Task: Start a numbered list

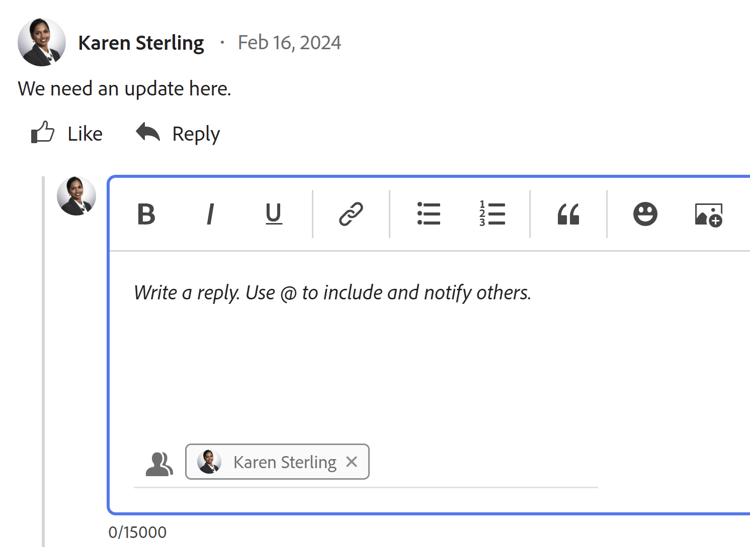Action: [492, 214]
